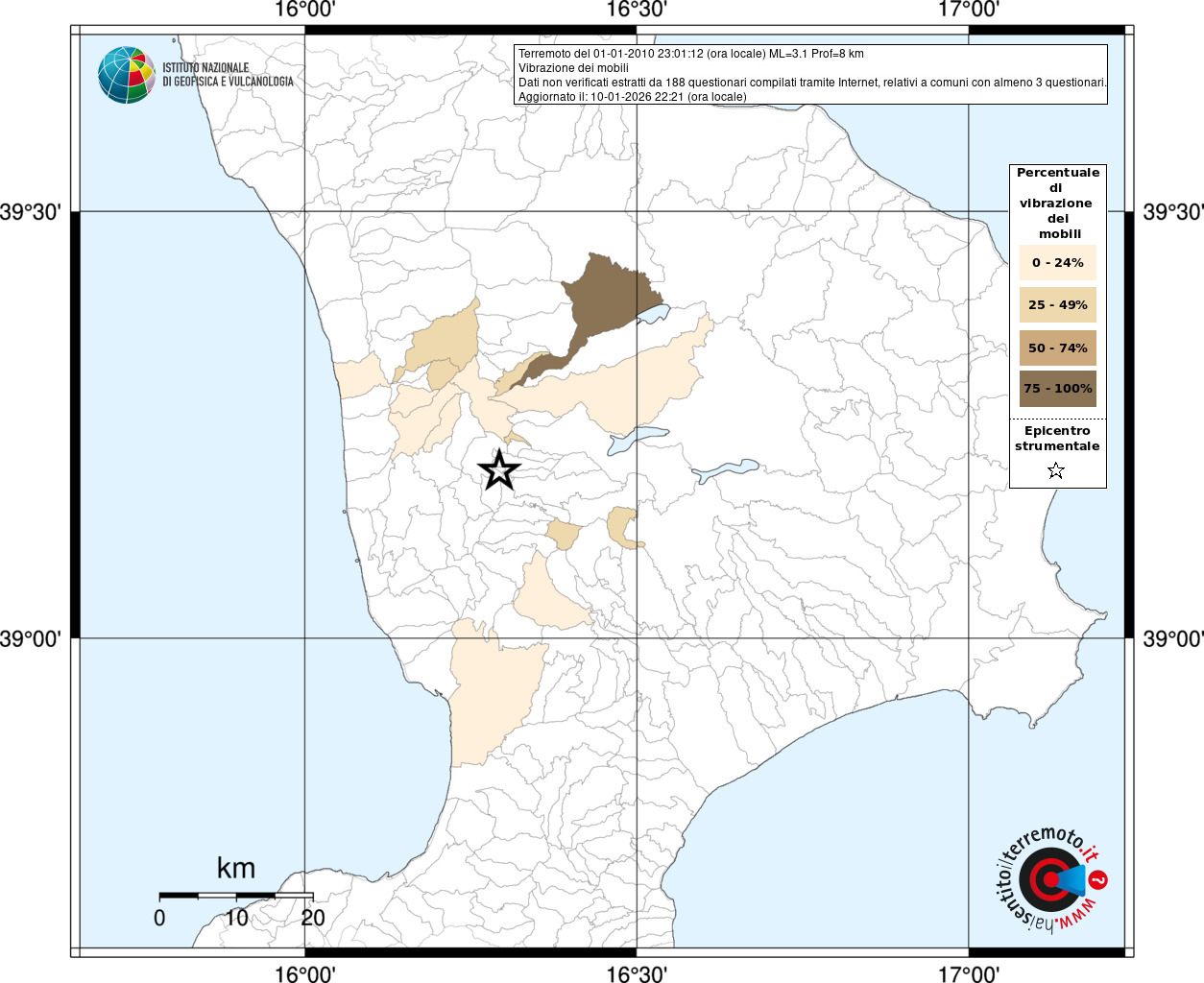1204x983 pixels.
Task: Click the kilometer scale bar
Action: point(236,896)
